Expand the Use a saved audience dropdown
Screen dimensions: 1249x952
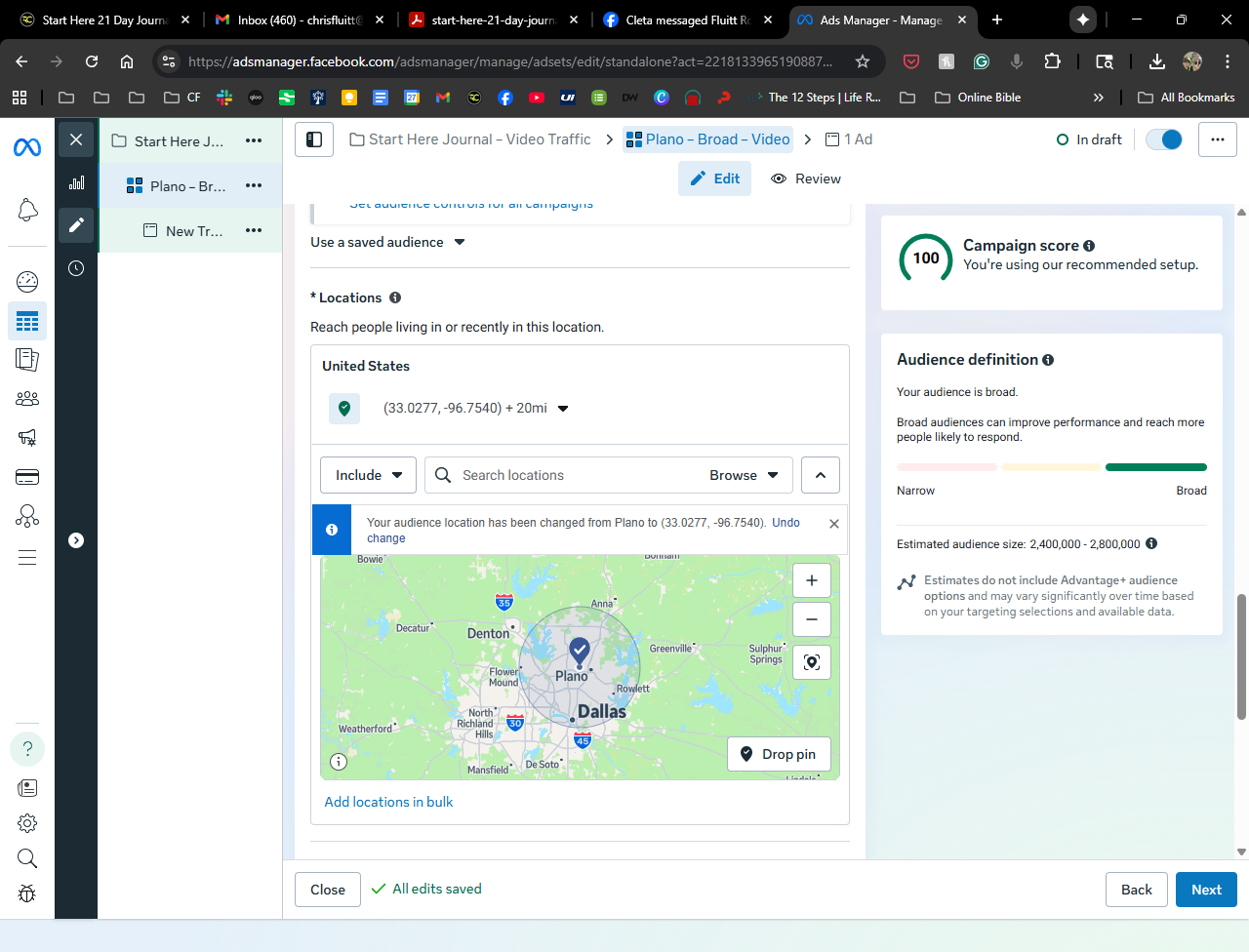(460, 242)
